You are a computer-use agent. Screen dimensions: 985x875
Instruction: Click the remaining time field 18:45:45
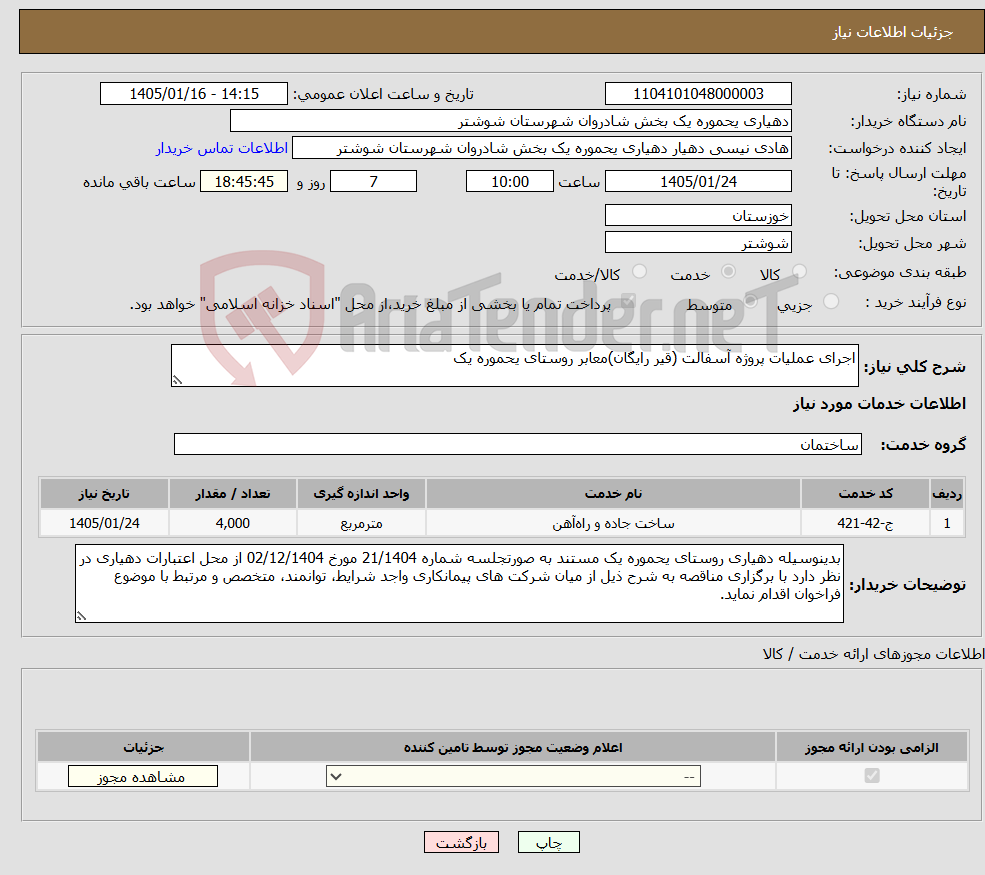244,182
